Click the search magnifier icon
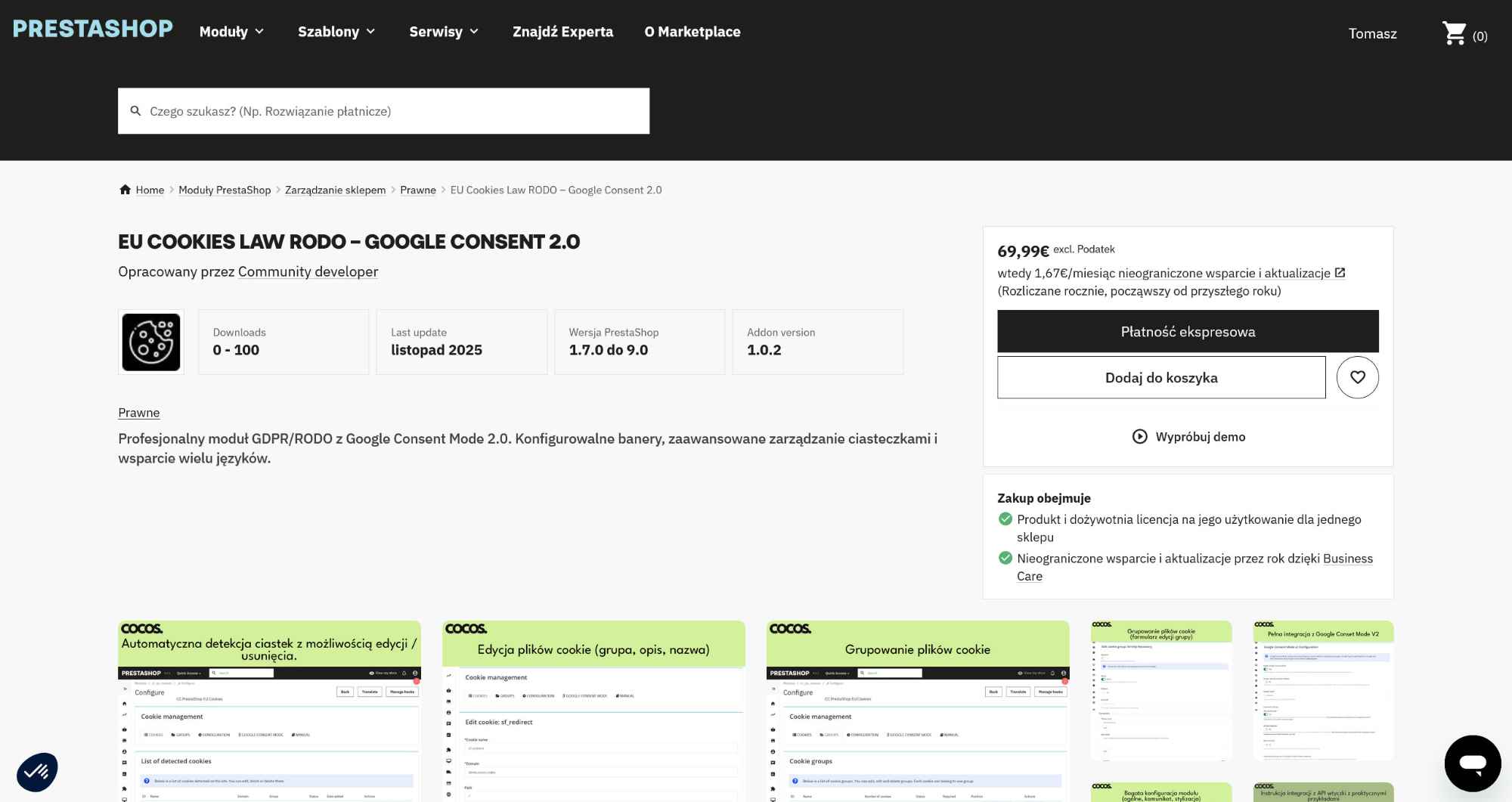Screen dimensions: 1512x802 click(x=136, y=111)
